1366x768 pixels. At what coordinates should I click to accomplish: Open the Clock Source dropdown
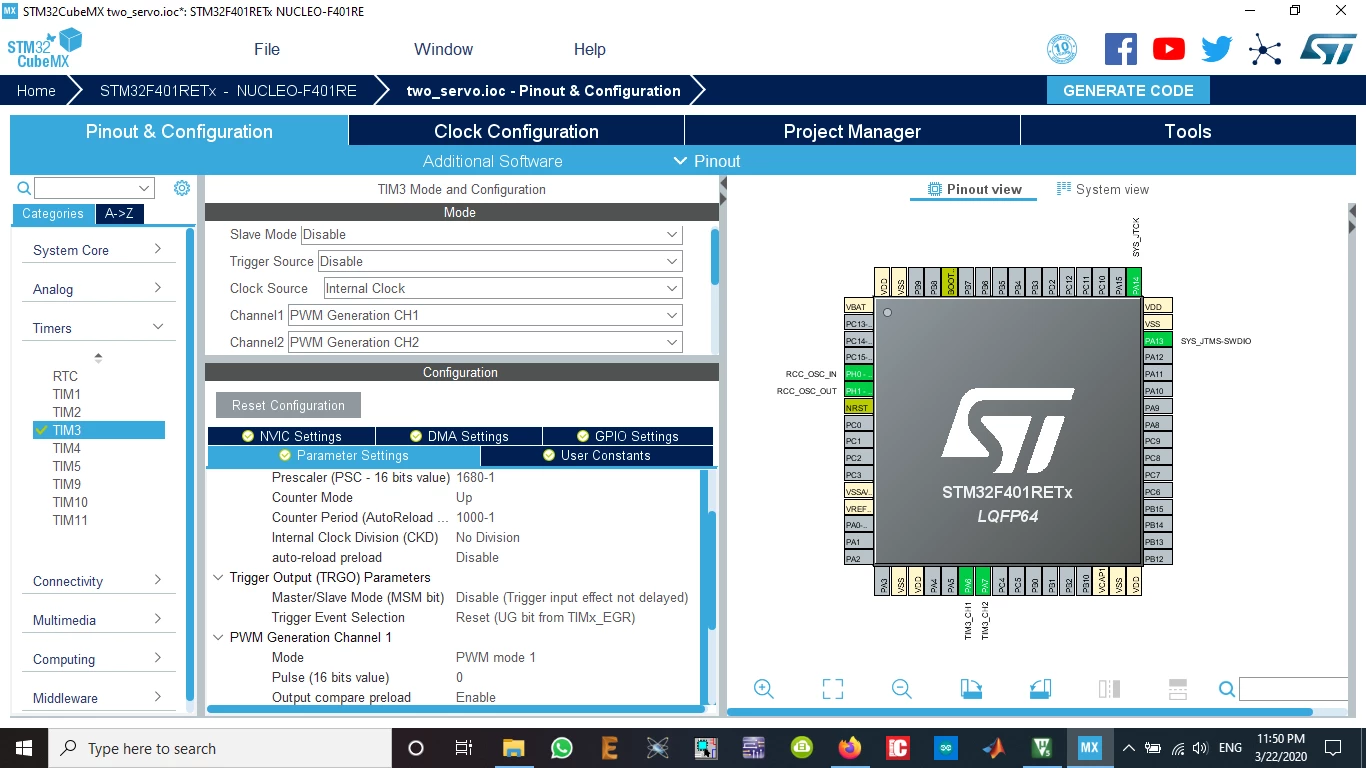[502, 288]
